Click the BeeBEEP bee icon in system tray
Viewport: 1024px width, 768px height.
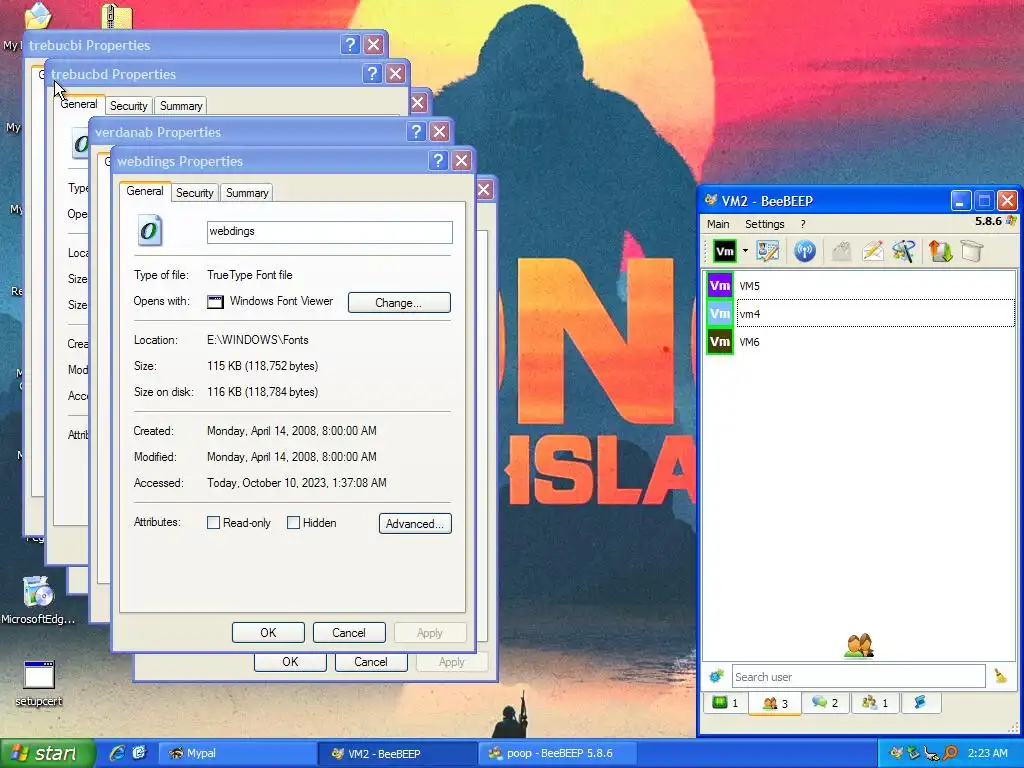[896, 753]
